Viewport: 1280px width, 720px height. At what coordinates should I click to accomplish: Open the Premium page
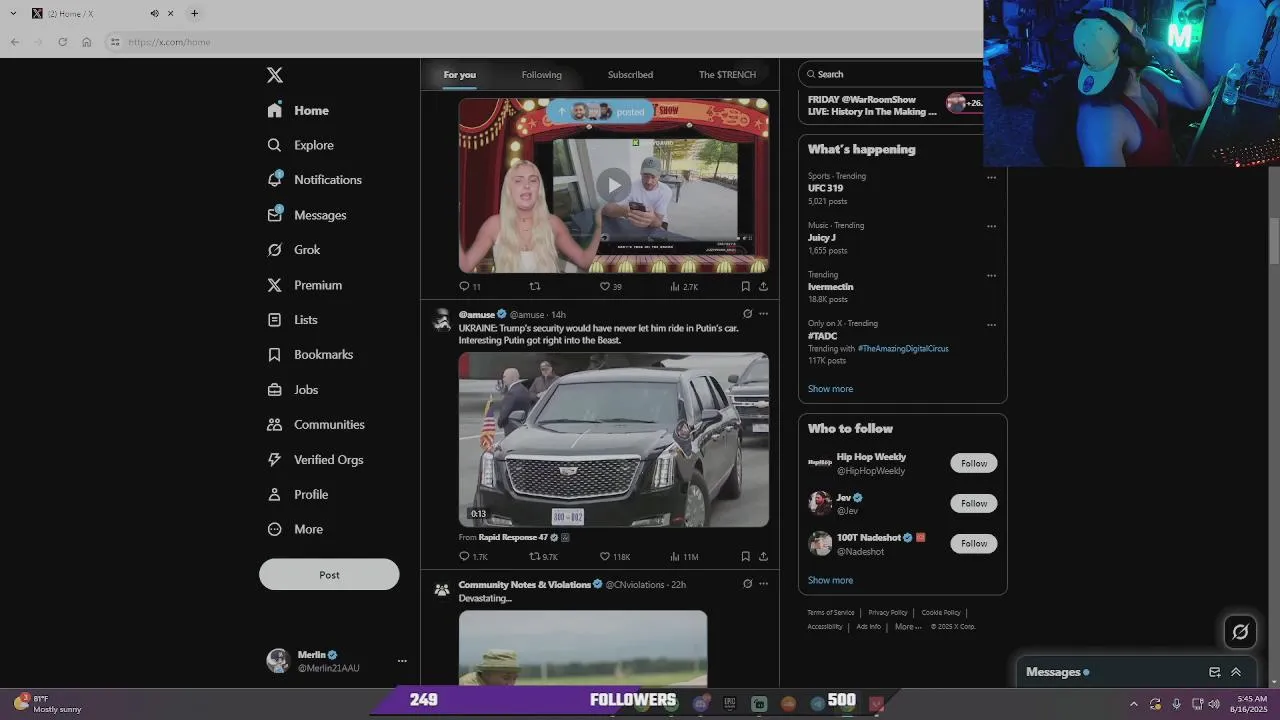pos(304,285)
